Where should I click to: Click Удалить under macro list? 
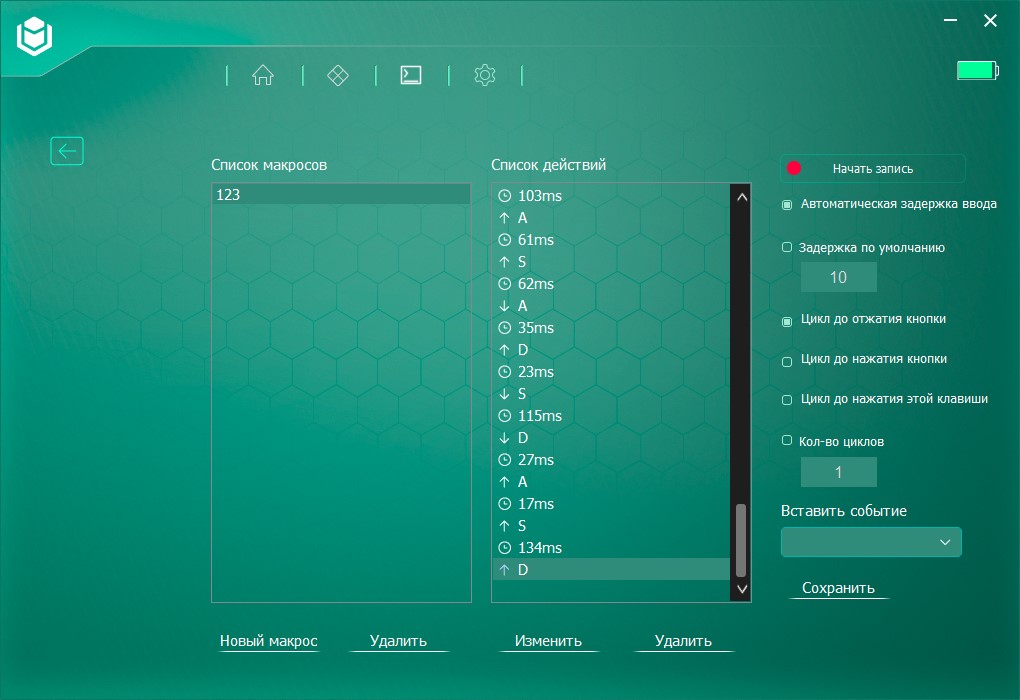pos(398,641)
